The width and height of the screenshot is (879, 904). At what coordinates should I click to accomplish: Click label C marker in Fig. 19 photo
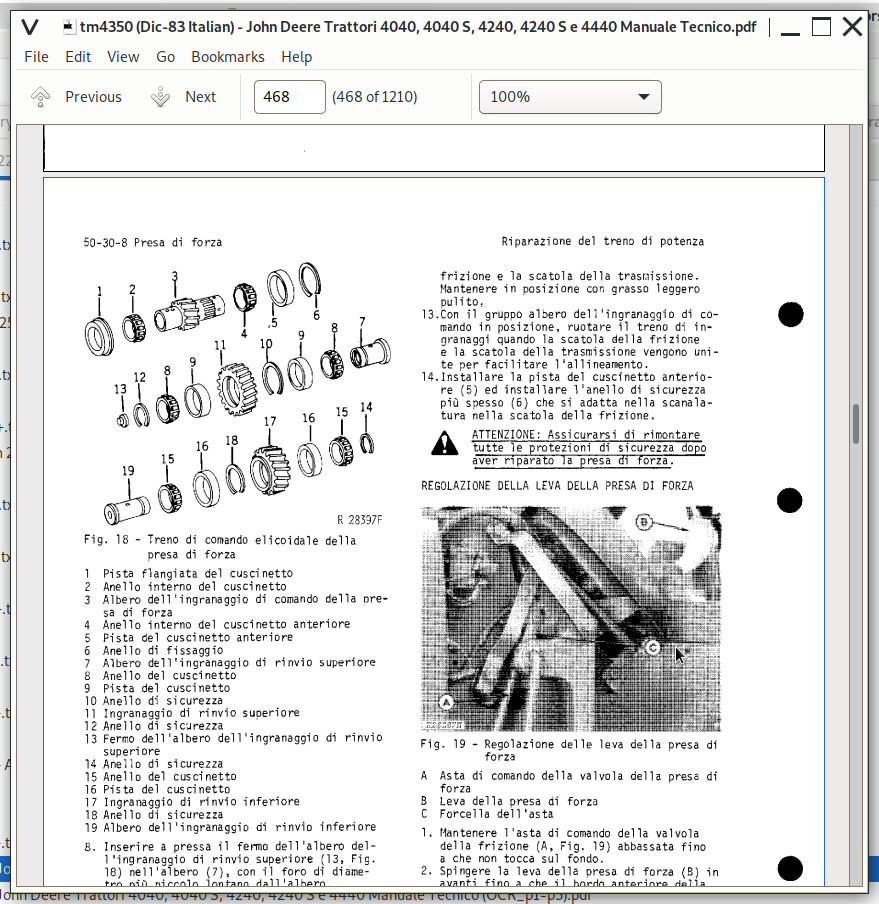pyautogui.click(x=652, y=648)
